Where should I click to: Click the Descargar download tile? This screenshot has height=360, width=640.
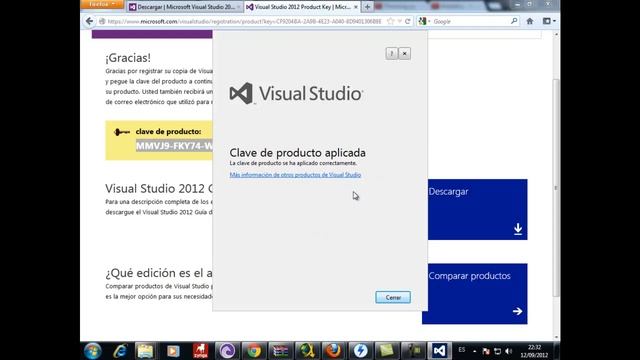point(478,209)
